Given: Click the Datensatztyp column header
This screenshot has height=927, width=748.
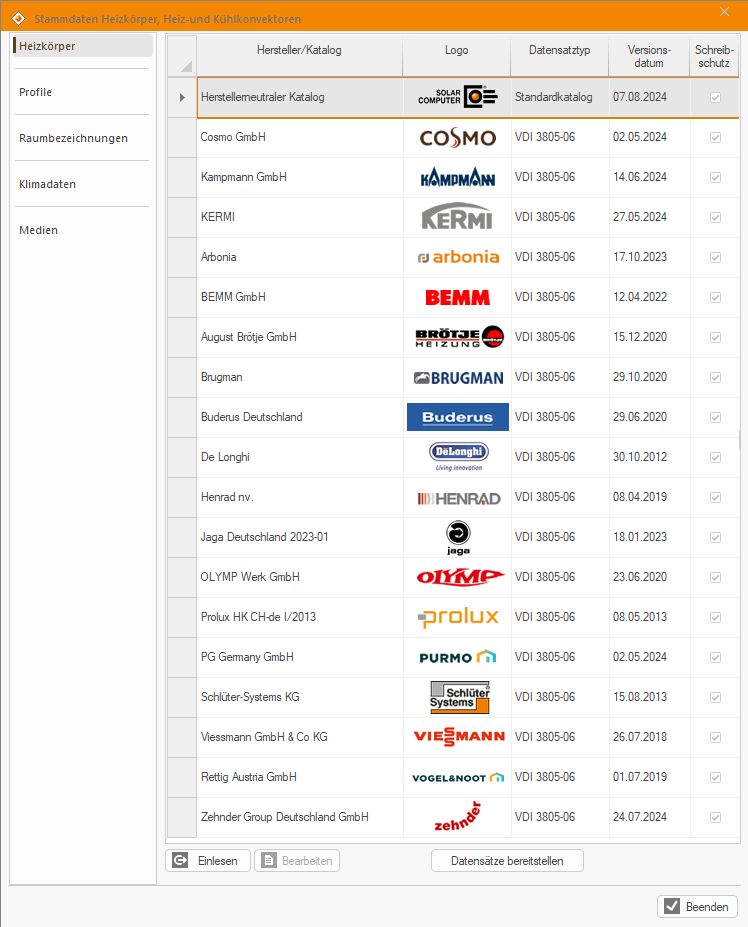Looking at the screenshot, I should click(559, 56).
